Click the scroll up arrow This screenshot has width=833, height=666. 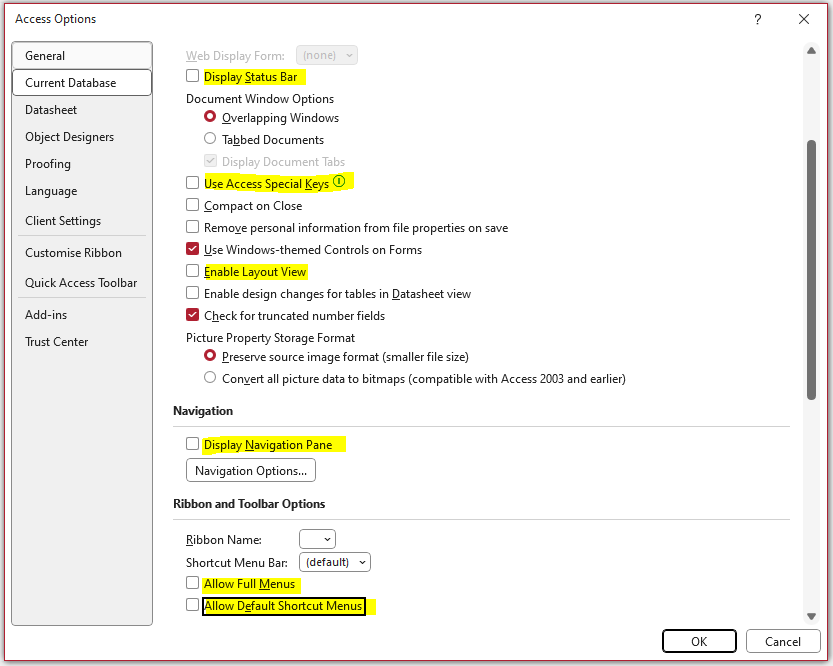pyautogui.click(x=811, y=51)
